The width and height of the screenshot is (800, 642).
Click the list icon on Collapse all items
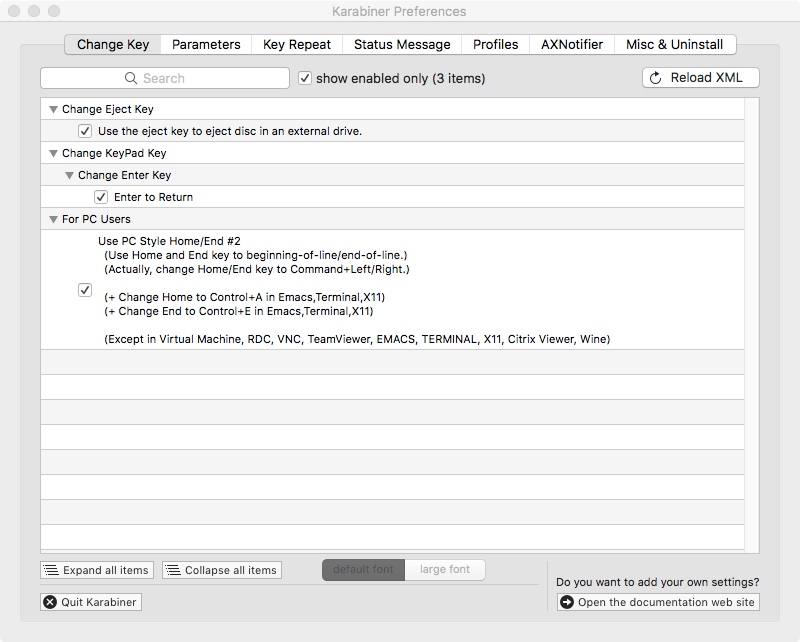coord(173,570)
